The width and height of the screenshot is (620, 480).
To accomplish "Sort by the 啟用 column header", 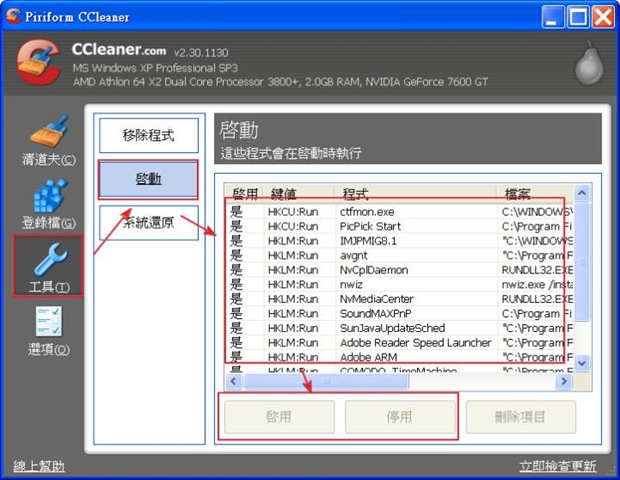I will point(244,194).
